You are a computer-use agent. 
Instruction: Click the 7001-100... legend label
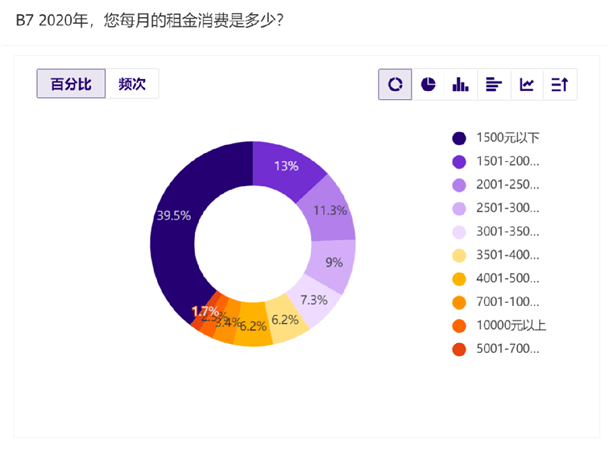(508, 302)
